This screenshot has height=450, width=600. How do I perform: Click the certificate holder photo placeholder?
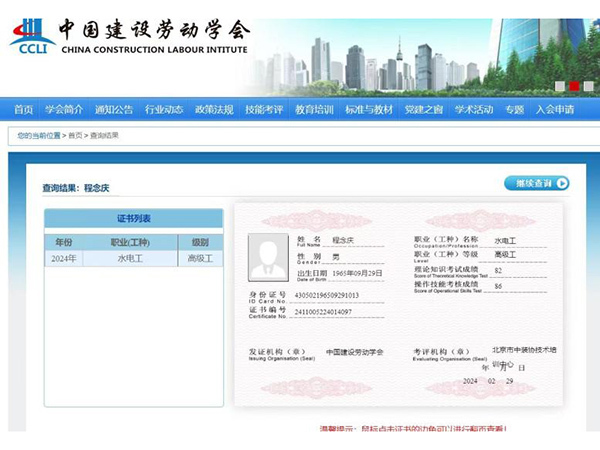[x=267, y=256]
